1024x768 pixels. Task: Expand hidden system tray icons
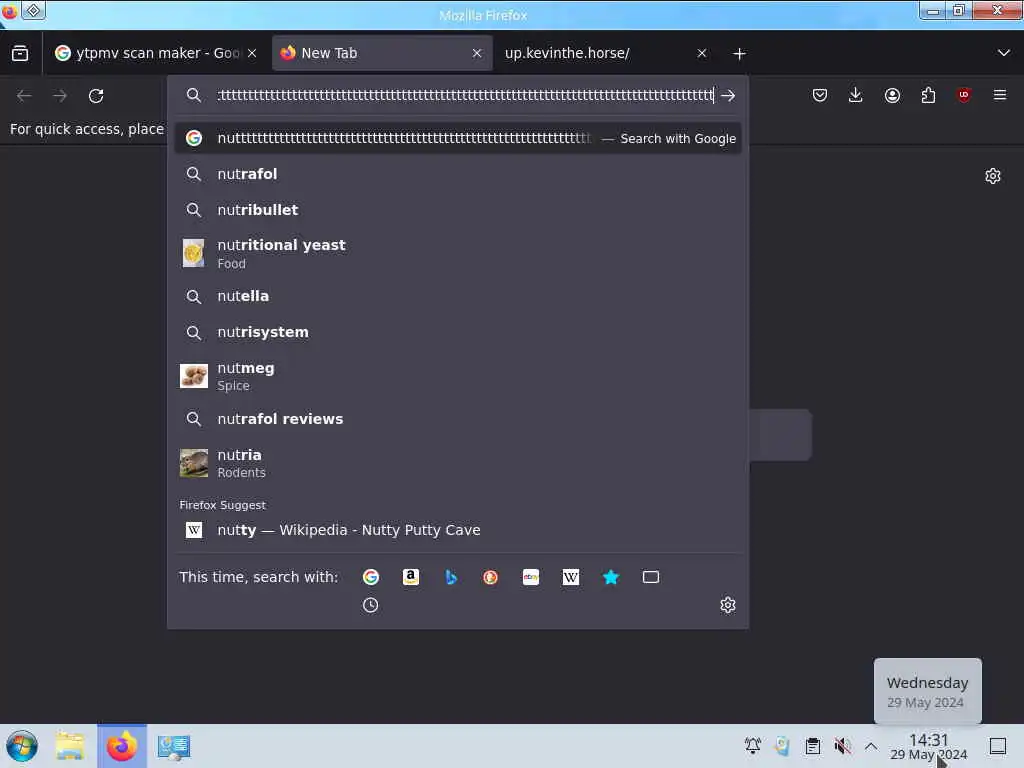(871, 746)
